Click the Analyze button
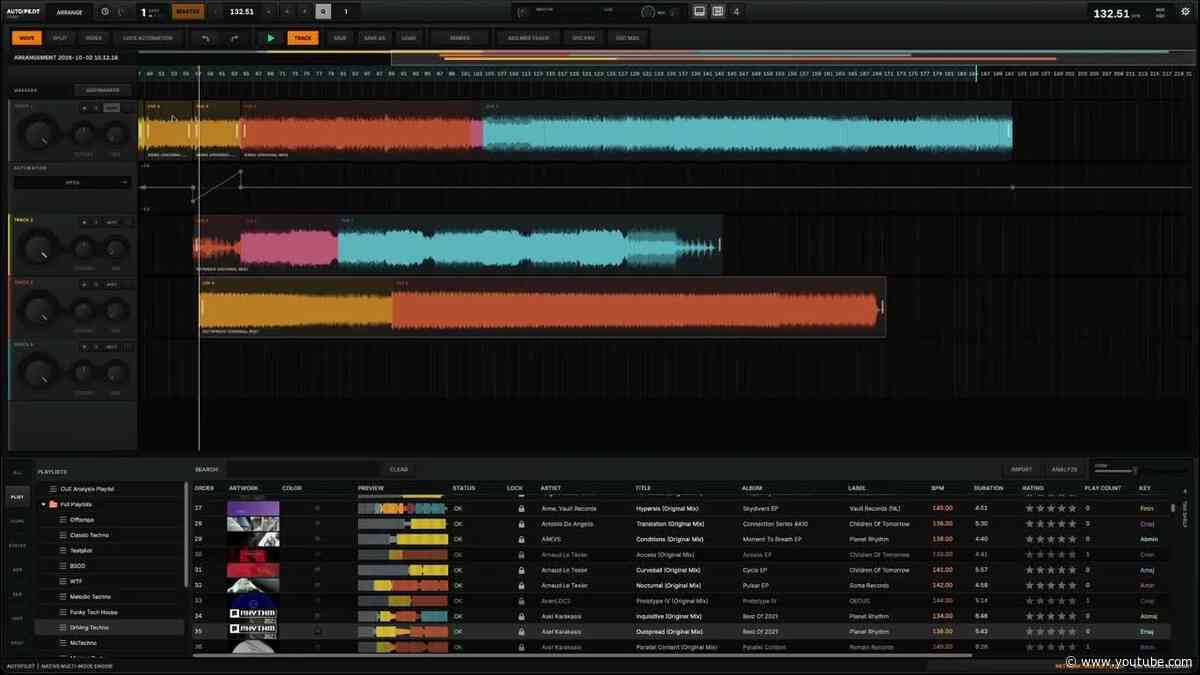This screenshot has width=1200, height=675. pyautogui.click(x=1064, y=469)
